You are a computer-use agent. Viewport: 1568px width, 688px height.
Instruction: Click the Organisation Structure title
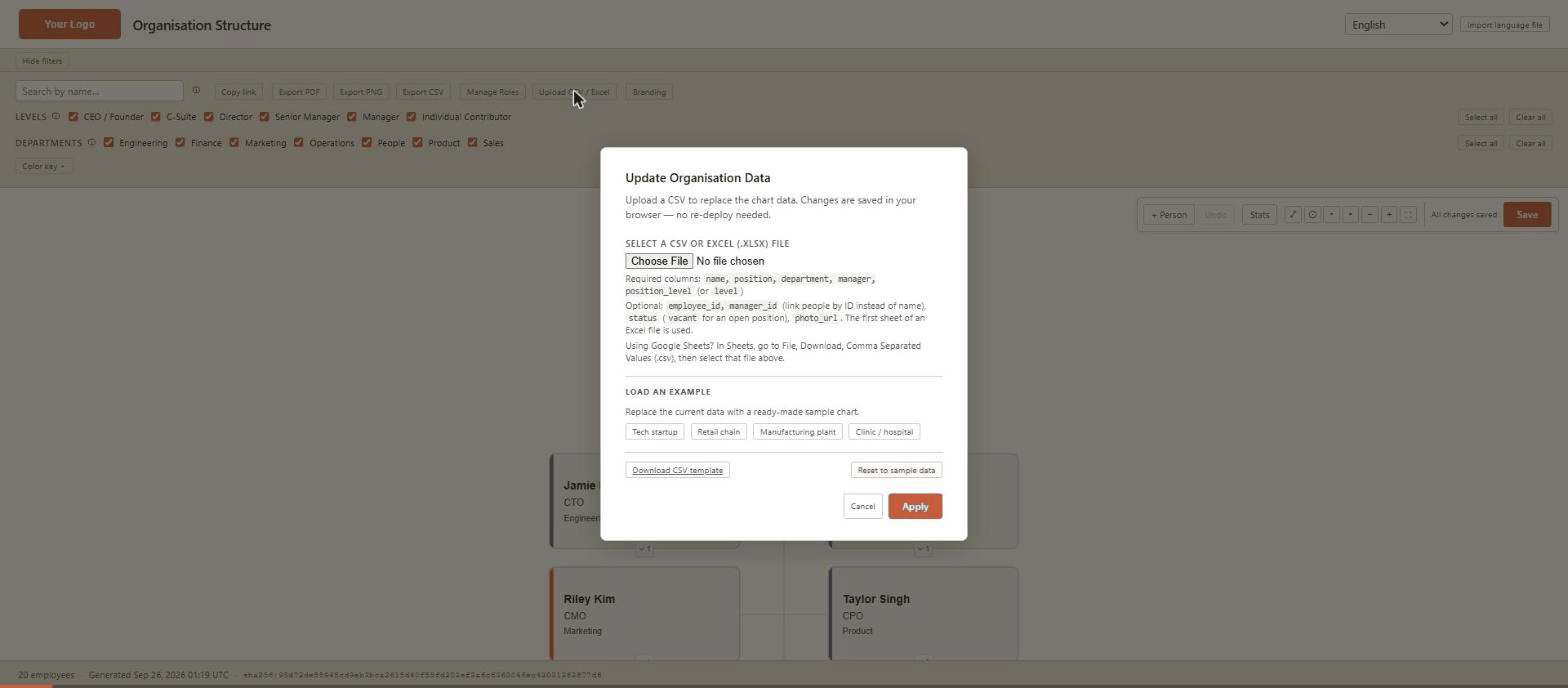[201, 25]
